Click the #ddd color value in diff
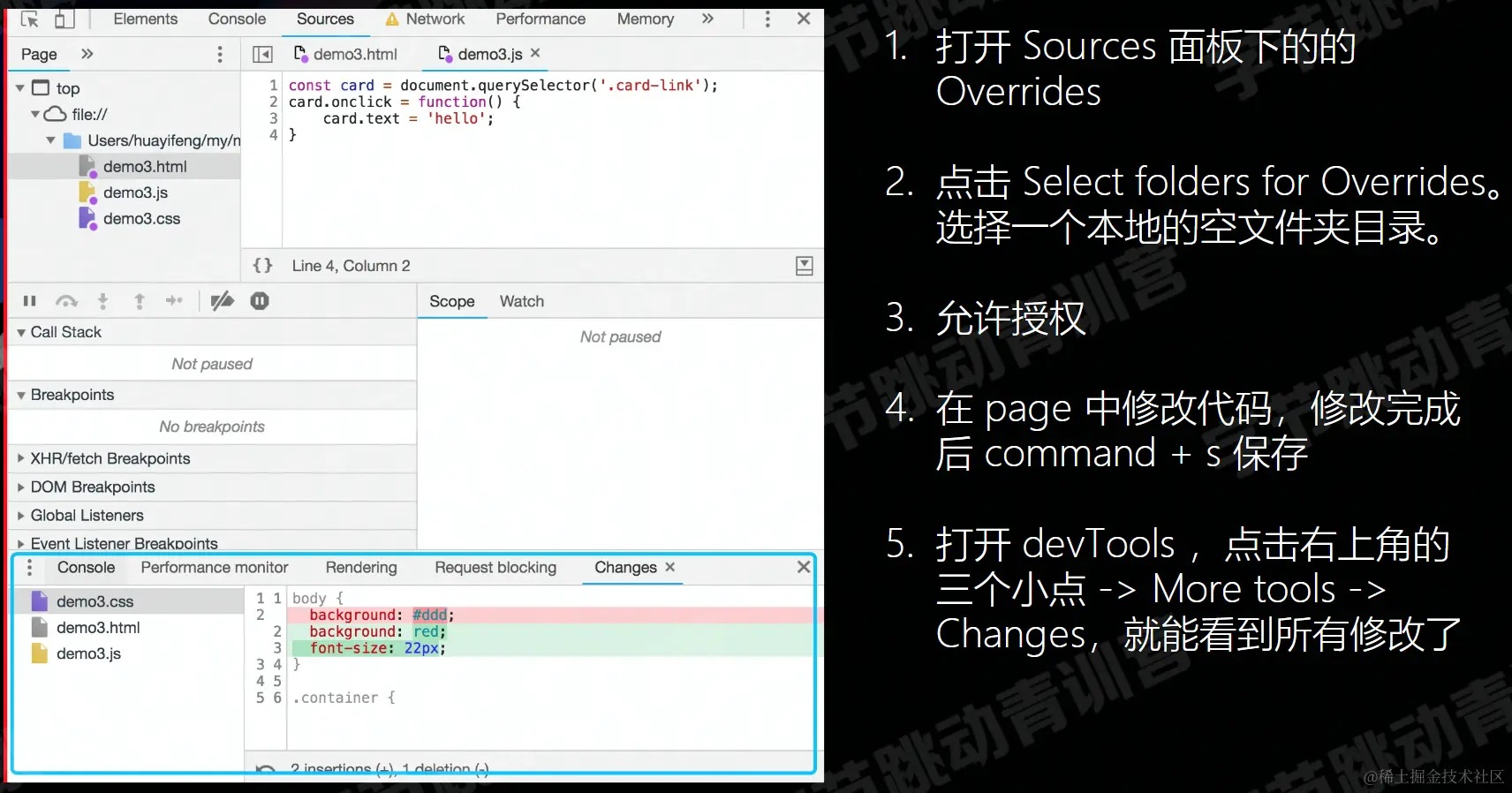 430,615
